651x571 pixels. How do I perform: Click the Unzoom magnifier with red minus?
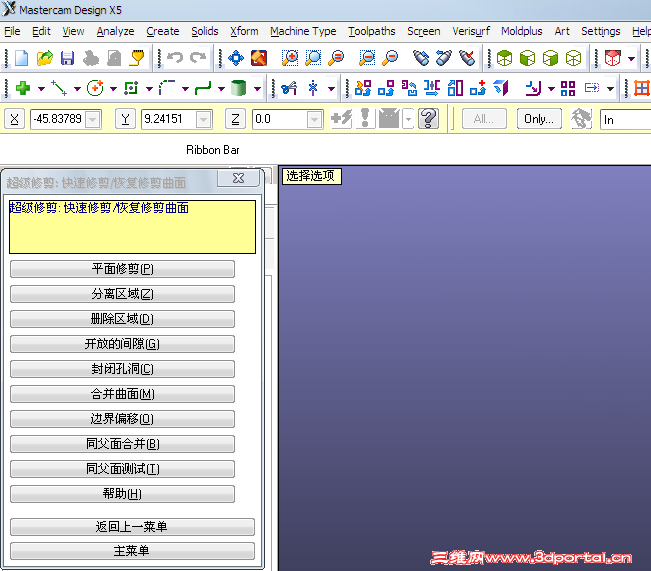(x=391, y=58)
